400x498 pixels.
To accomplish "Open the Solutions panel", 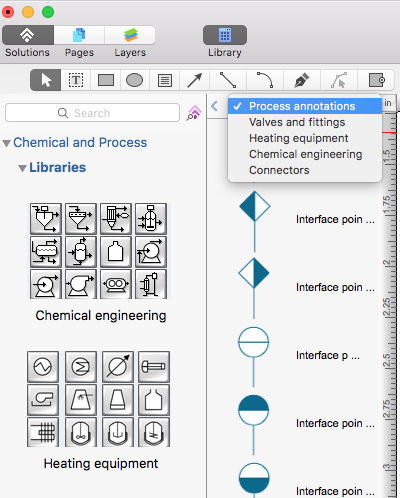I will tap(27, 35).
